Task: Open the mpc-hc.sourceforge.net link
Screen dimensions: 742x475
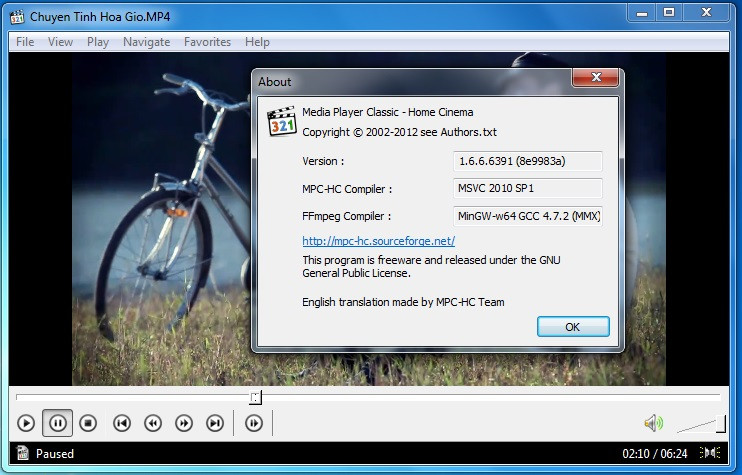Action: pos(379,241)
